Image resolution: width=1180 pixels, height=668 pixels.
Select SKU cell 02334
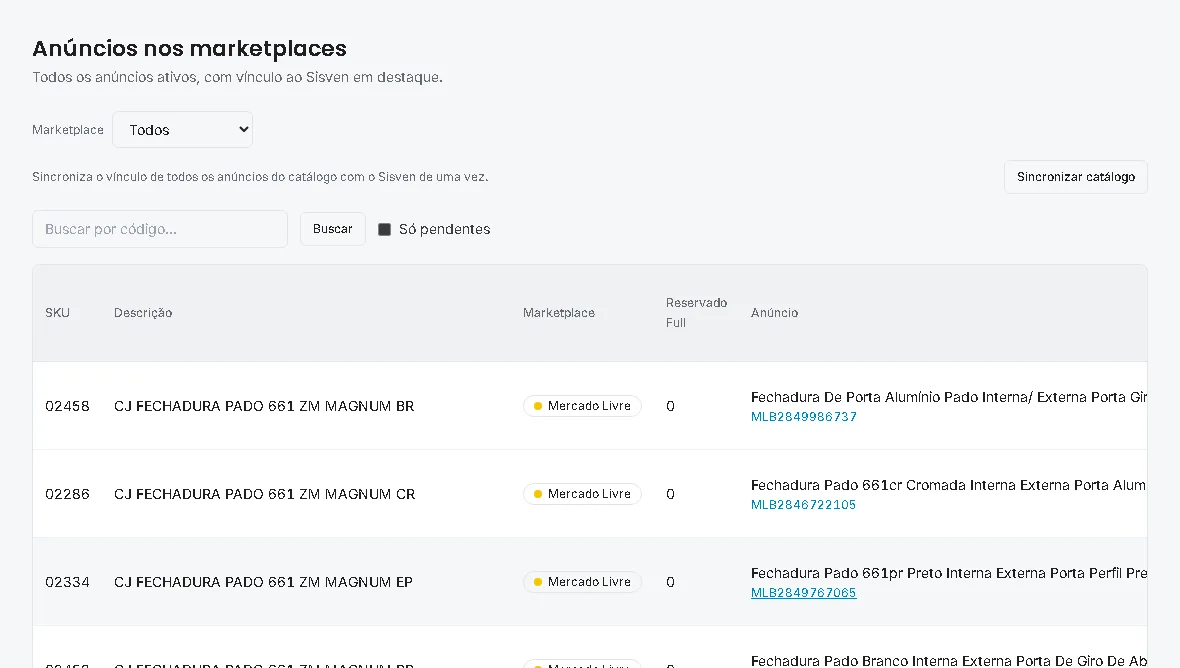(x=67, y=582)
